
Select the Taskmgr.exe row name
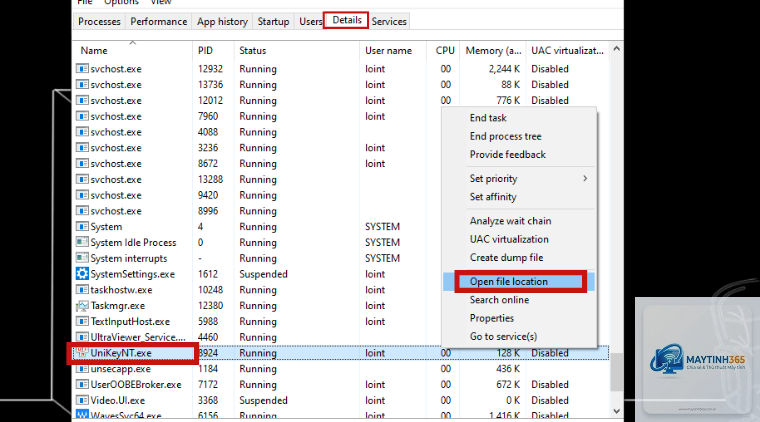coord(118,306)
